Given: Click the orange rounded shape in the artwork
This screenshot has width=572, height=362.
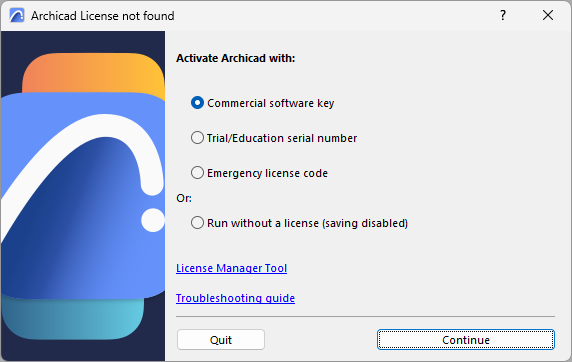Looking at the screenshot, I should click(x=93, y=73).
